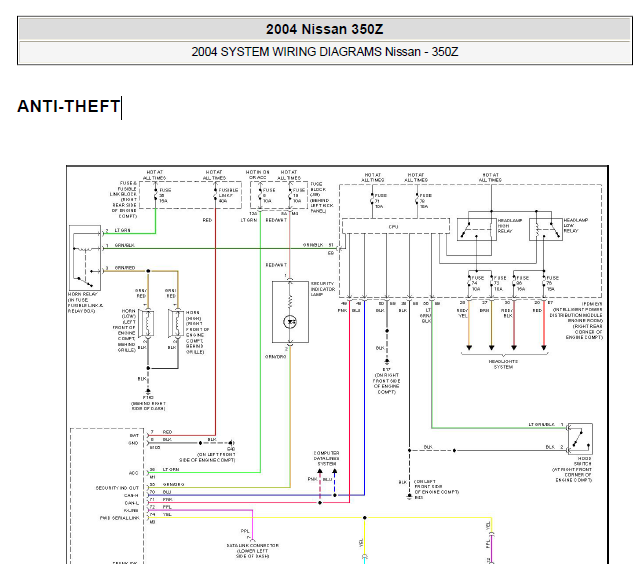Click the HORN (LOW) description label
643x564 pixels.
pyautogui.click(x=124, y=331)
